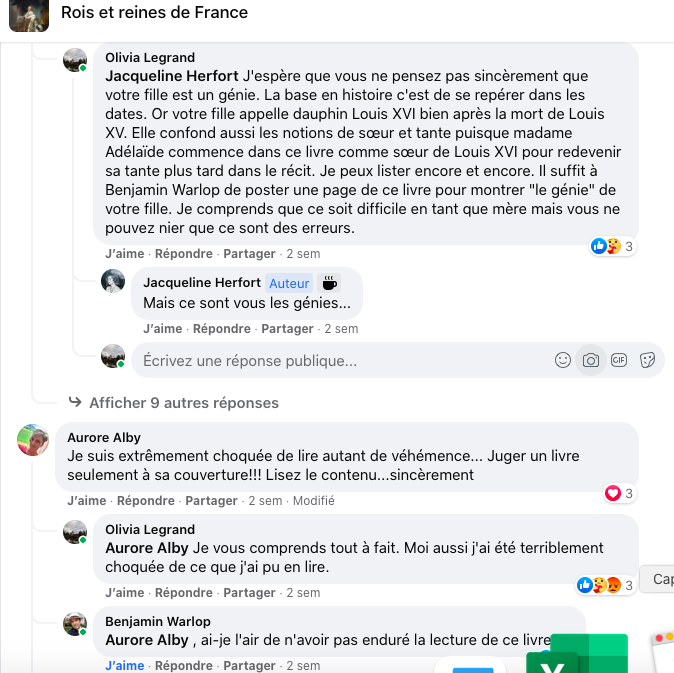
Task: Reply to Aurore Alby's comment via Répondre
Action: click(x=146, y=501)
